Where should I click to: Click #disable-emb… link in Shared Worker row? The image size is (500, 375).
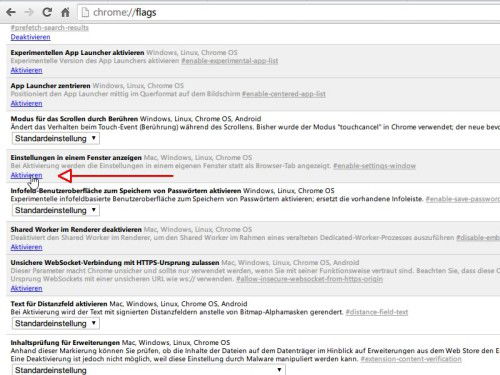(478, 238)
